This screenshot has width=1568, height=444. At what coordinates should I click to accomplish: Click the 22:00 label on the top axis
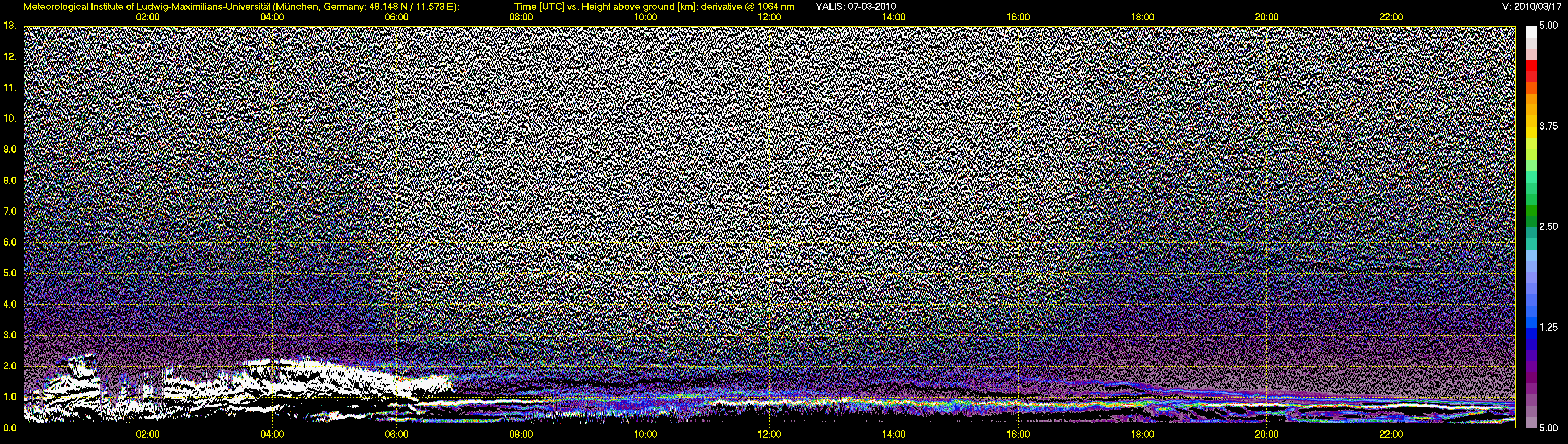pyautogui.click(x=1391, y=17)
